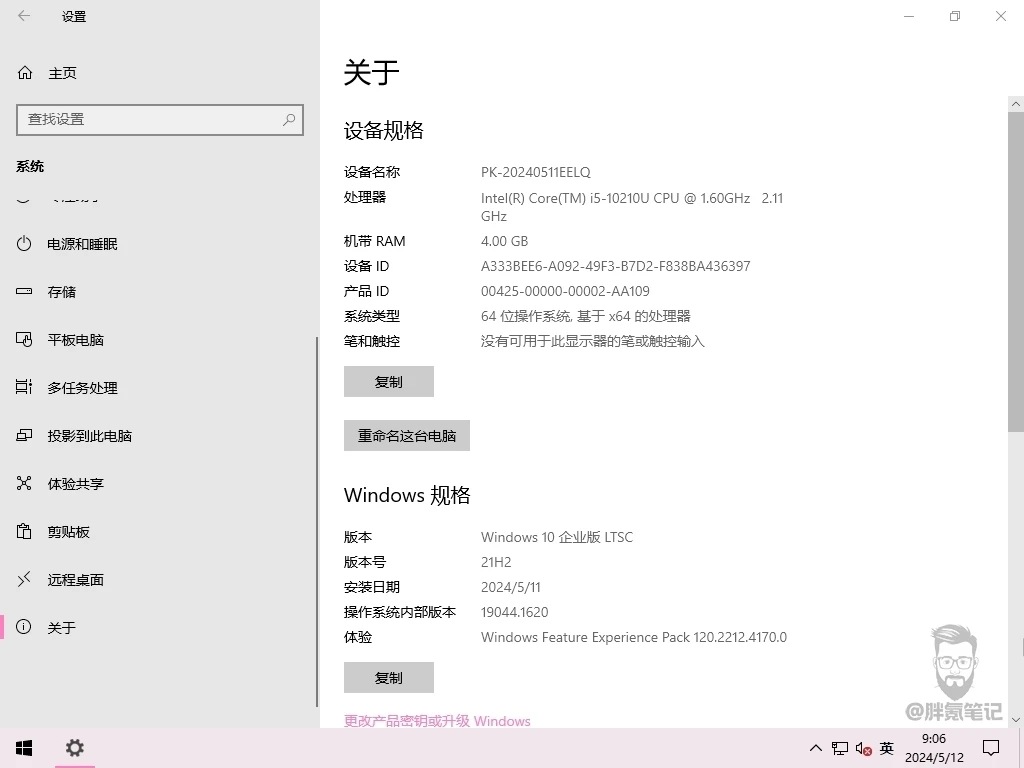The width and height of the screenshot is (1024, 768).
Task: Click the scrollbar up arrow
Action: point(1016,104)
